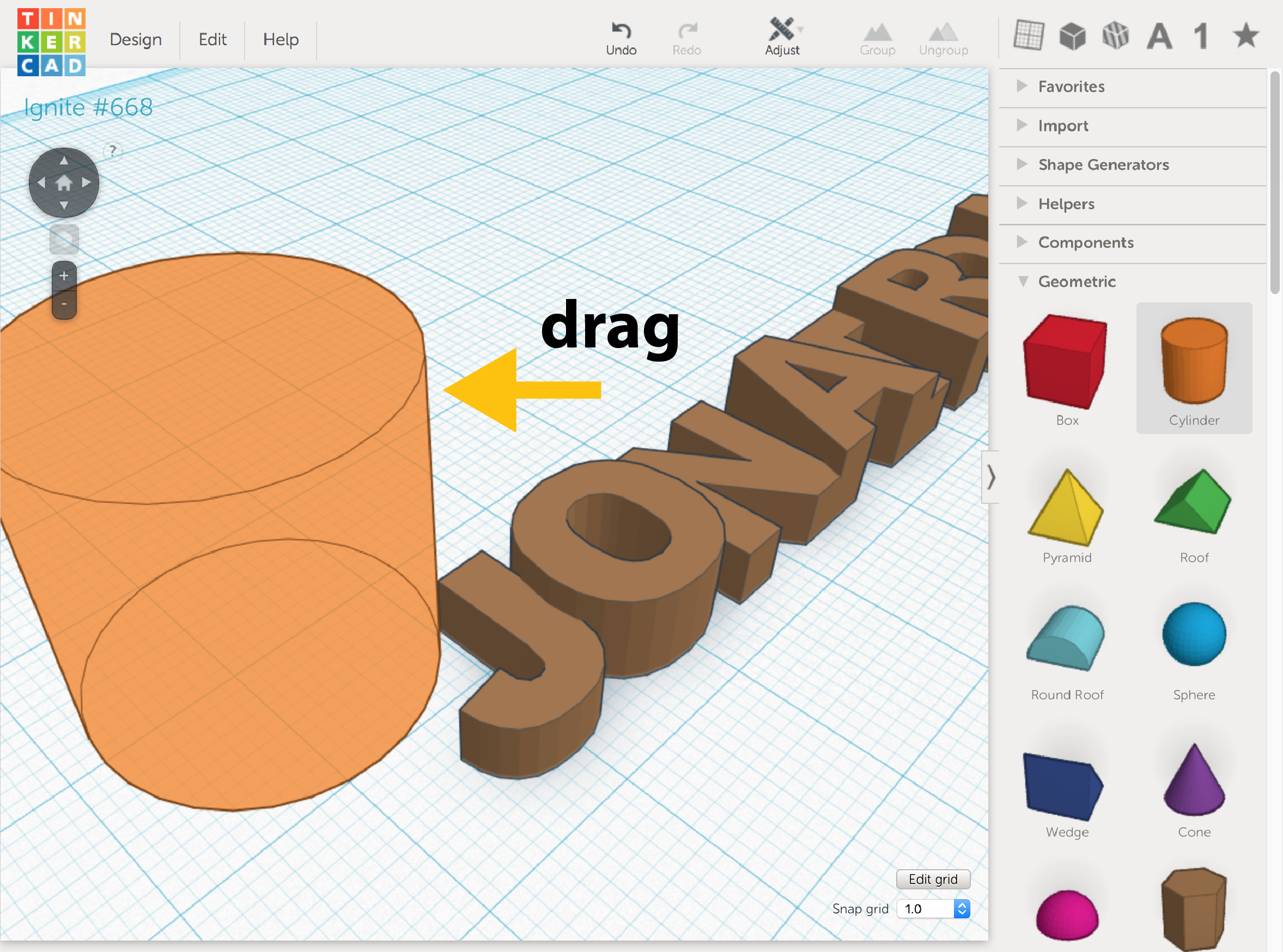Open the favorites star panel
The height and width of the screenshot is (952, 1283).
1244,36
